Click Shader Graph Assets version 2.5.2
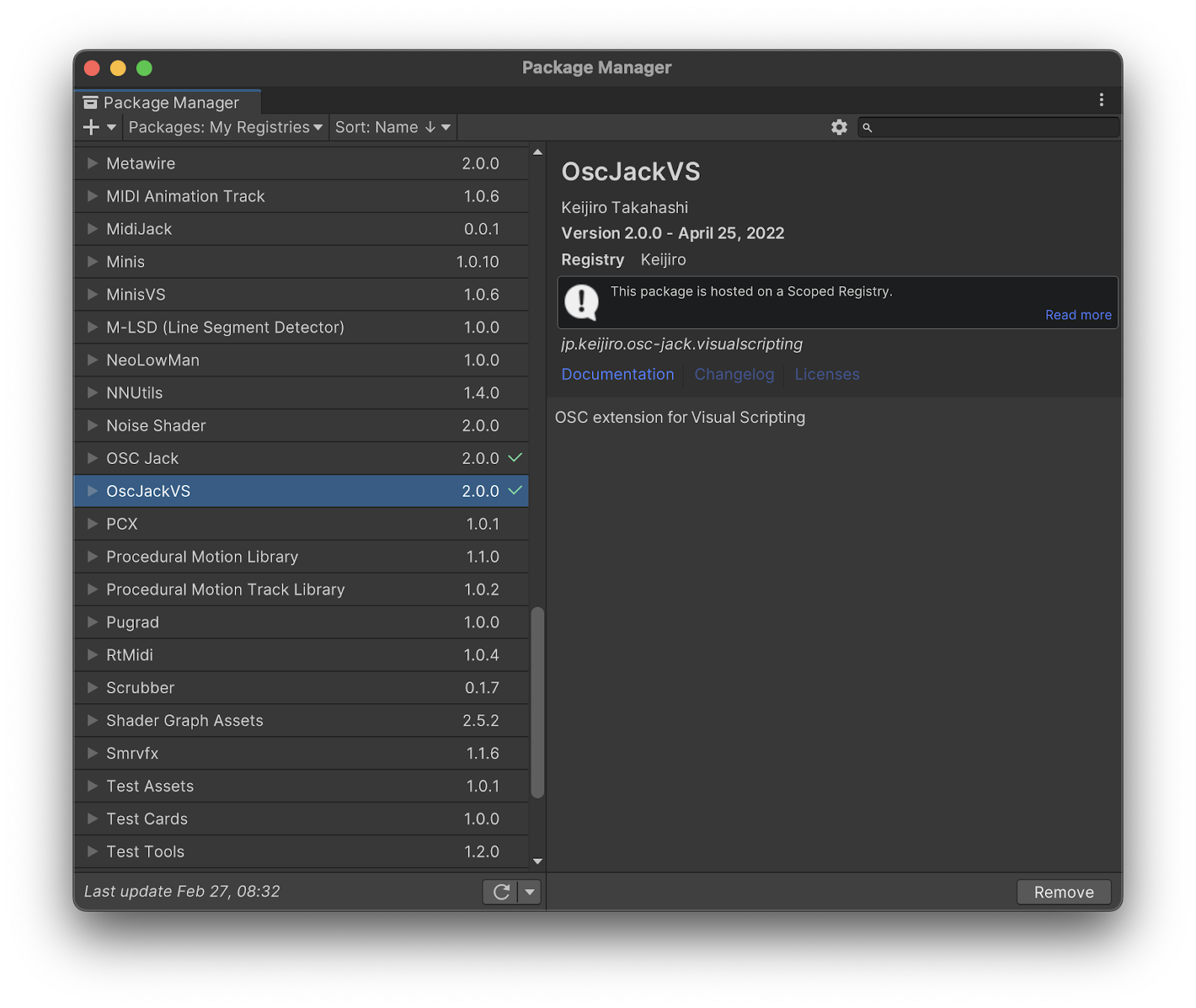 [481, 720]
